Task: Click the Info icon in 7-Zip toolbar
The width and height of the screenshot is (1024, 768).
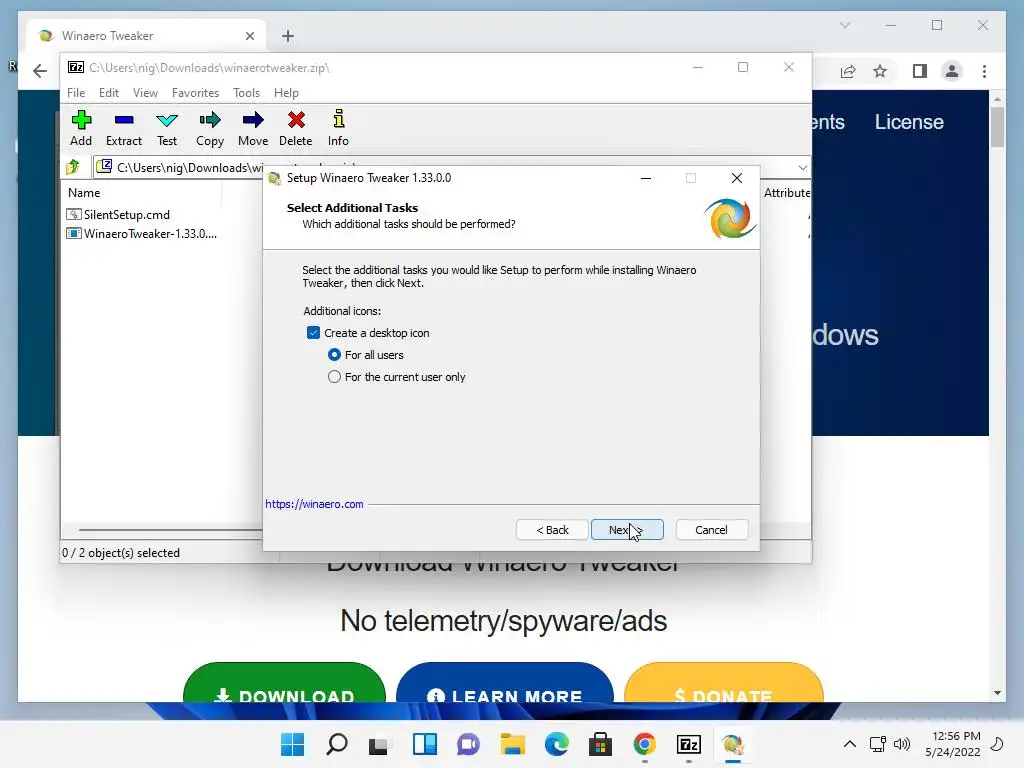Action: coord(338,128)
